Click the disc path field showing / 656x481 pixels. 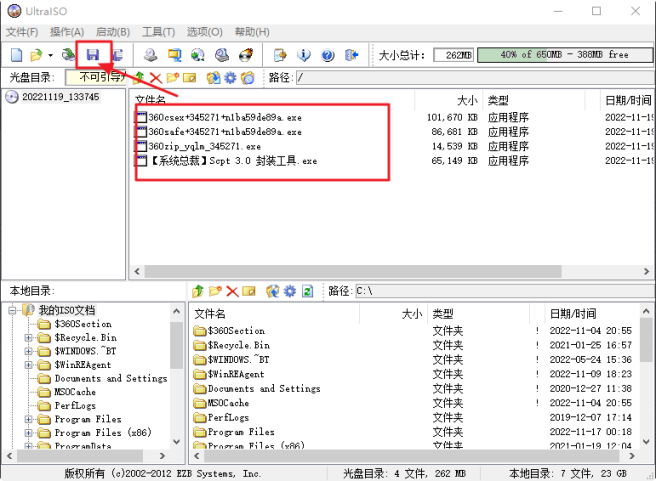tap(475, 78)
